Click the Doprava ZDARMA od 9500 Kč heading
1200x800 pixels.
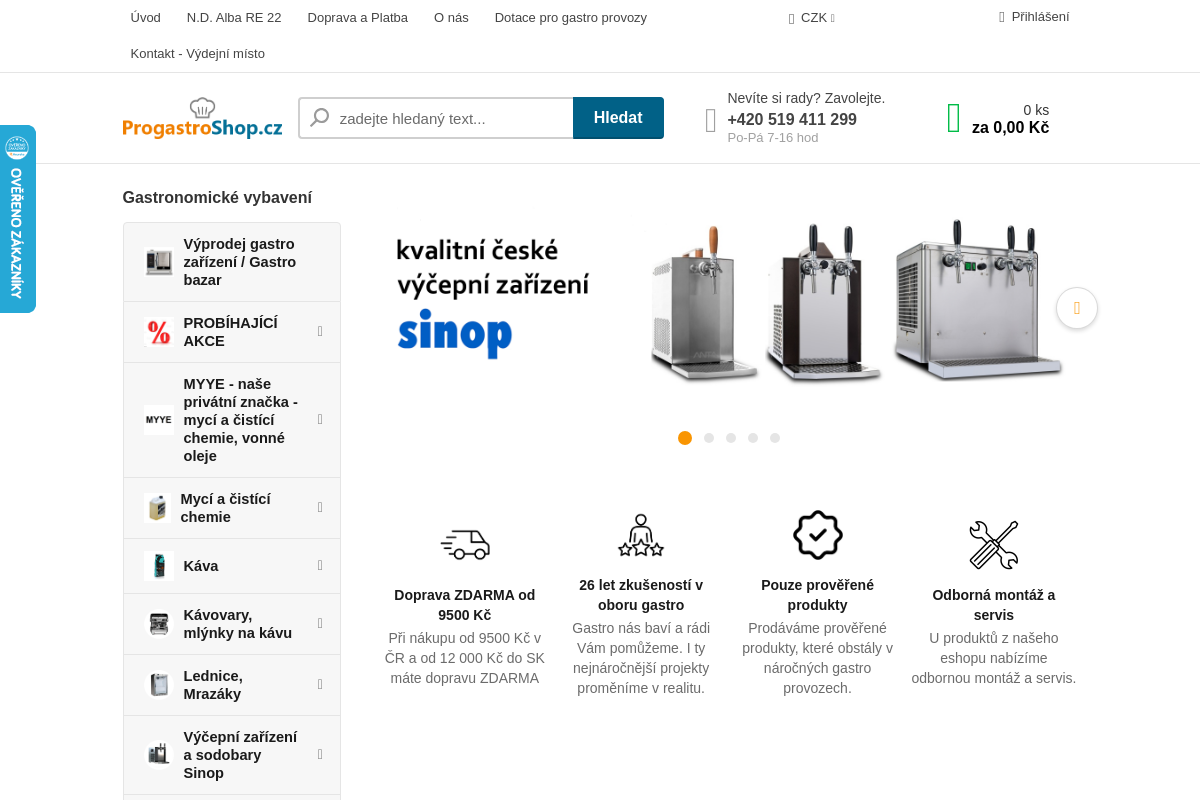(x=465, y=605)
